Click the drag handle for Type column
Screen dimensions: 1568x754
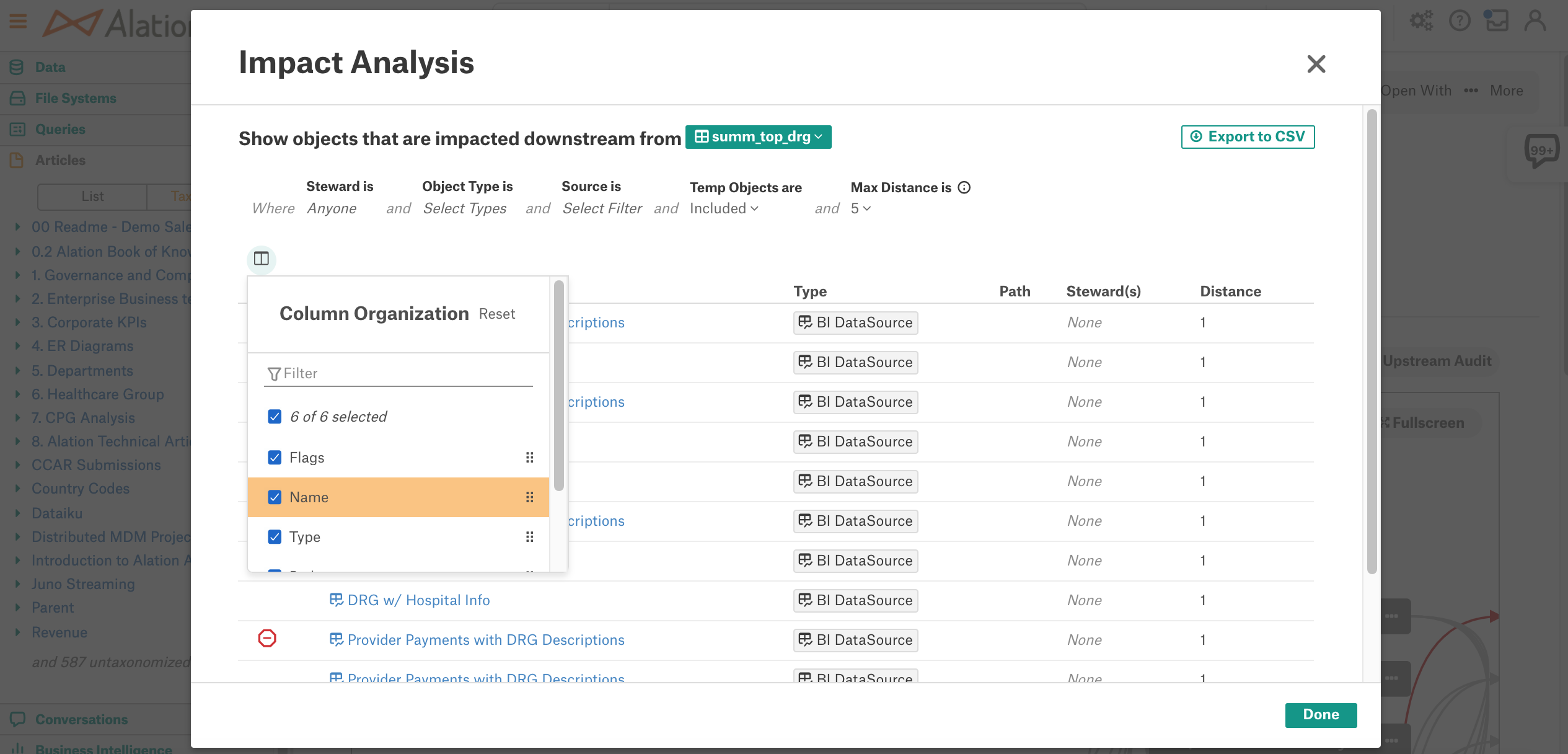[x=529, y=537]
